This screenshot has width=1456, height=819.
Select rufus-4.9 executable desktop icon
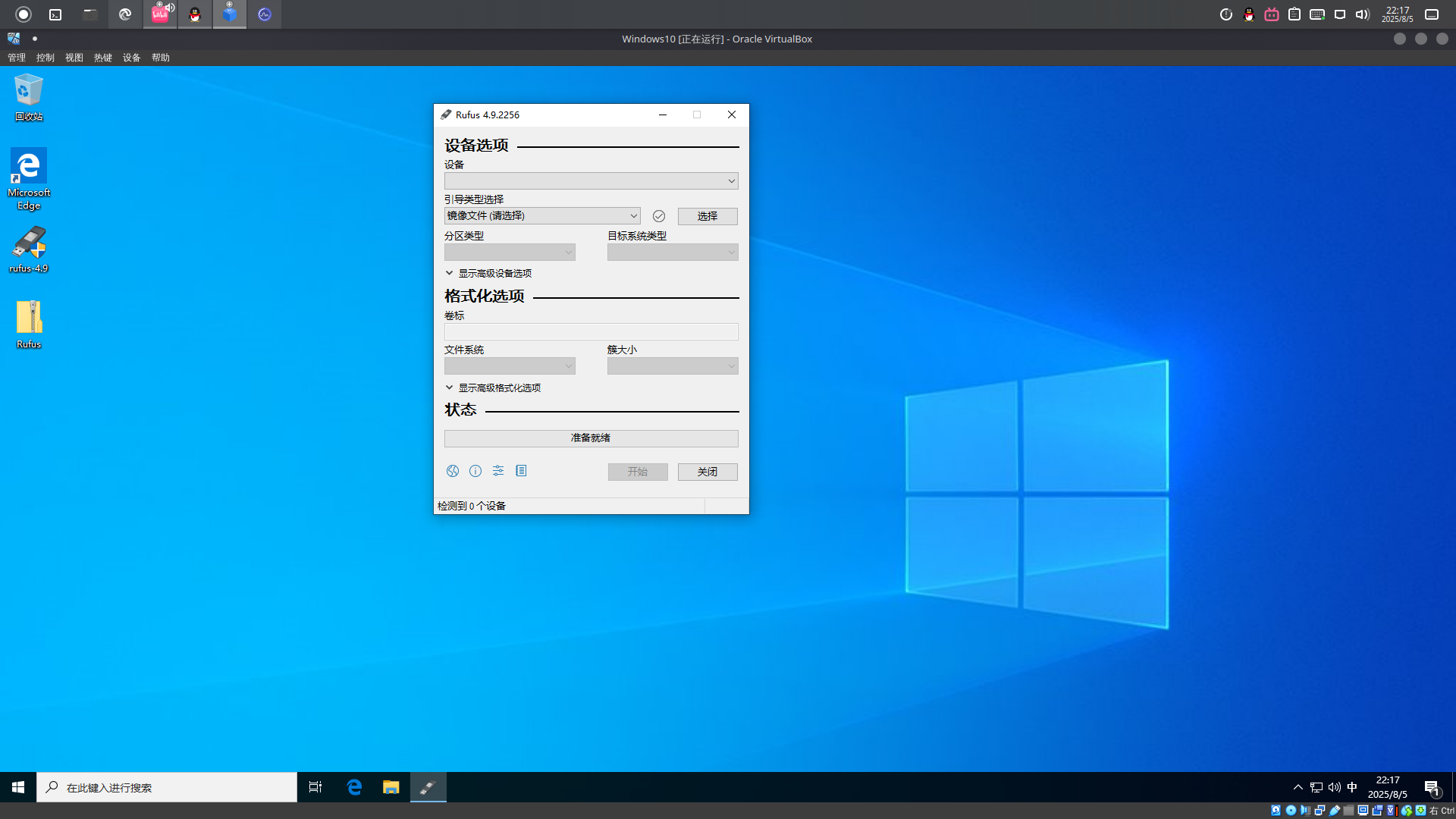click(x=29, y=249)
